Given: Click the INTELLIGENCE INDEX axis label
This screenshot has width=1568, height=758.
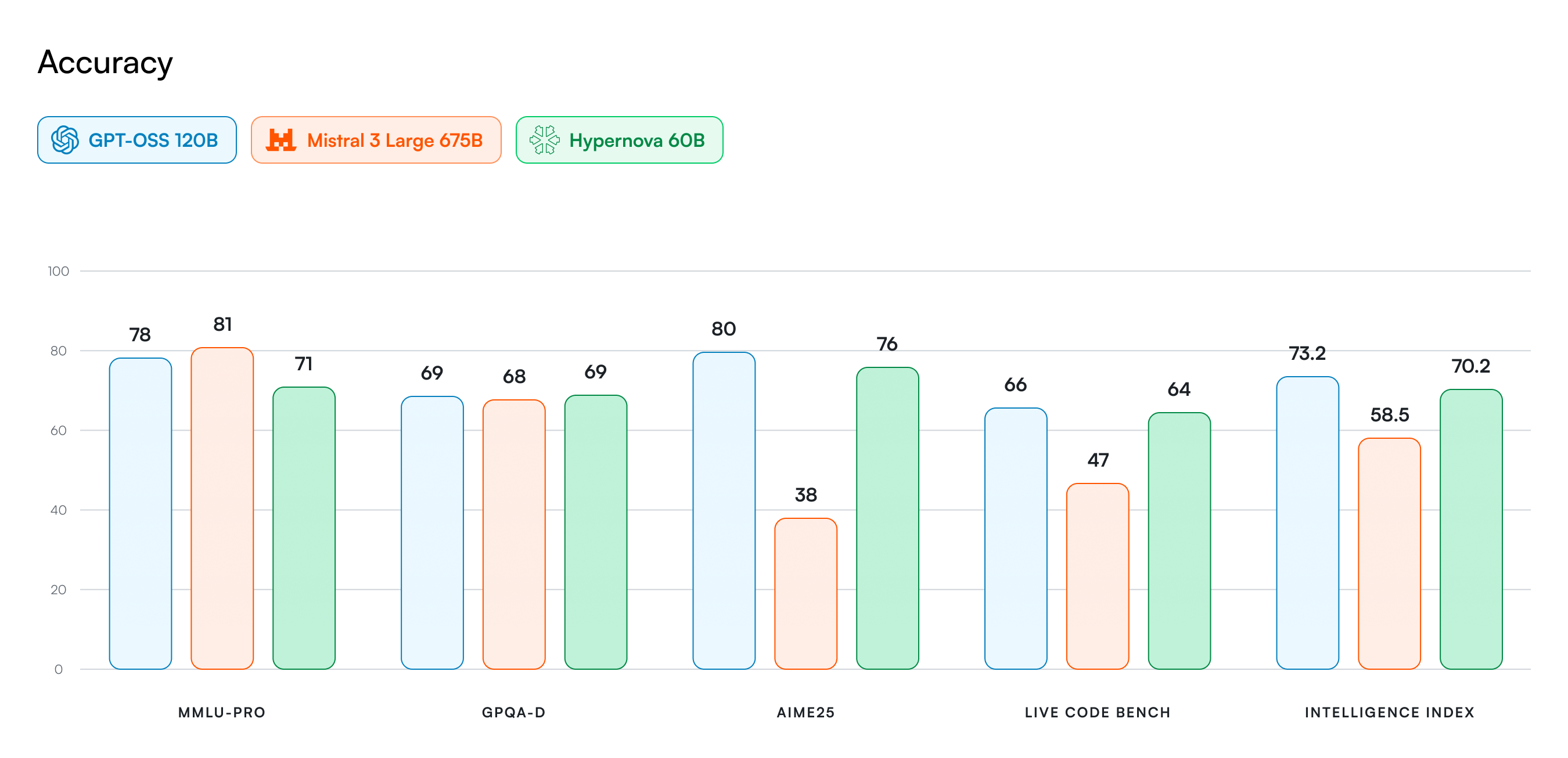Looking at the screenshot, I should pyautogui.click(x=1389, y=712).
